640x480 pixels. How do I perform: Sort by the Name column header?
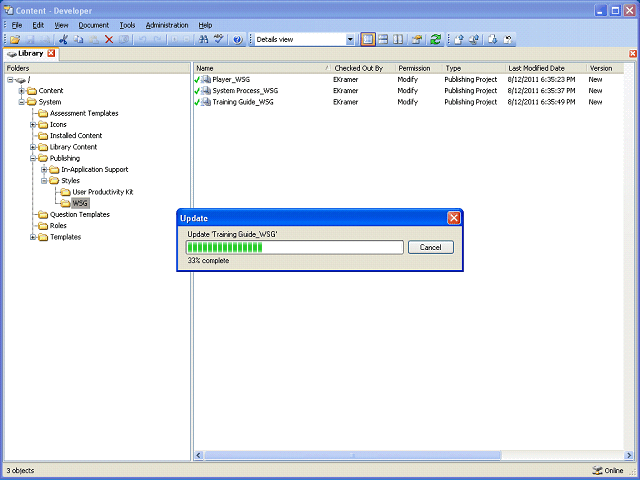pyautogui.click(x=263, y=68)
